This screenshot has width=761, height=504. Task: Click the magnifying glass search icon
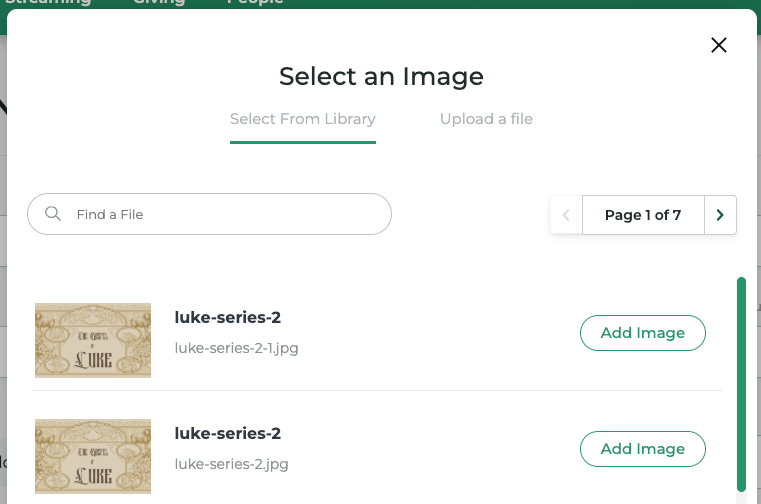[x=54, y=214]
